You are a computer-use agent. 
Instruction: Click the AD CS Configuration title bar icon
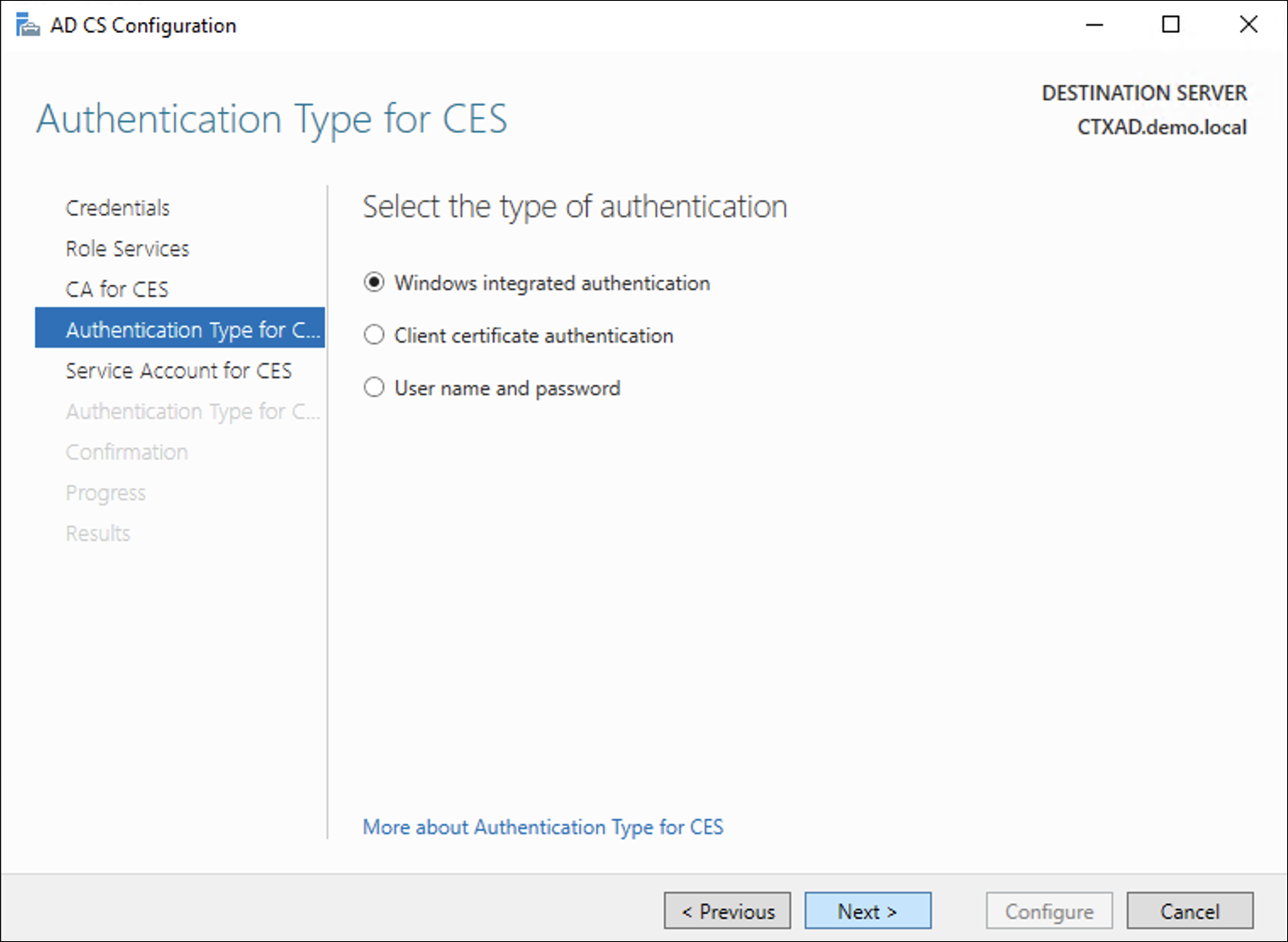tap(26, 24)
